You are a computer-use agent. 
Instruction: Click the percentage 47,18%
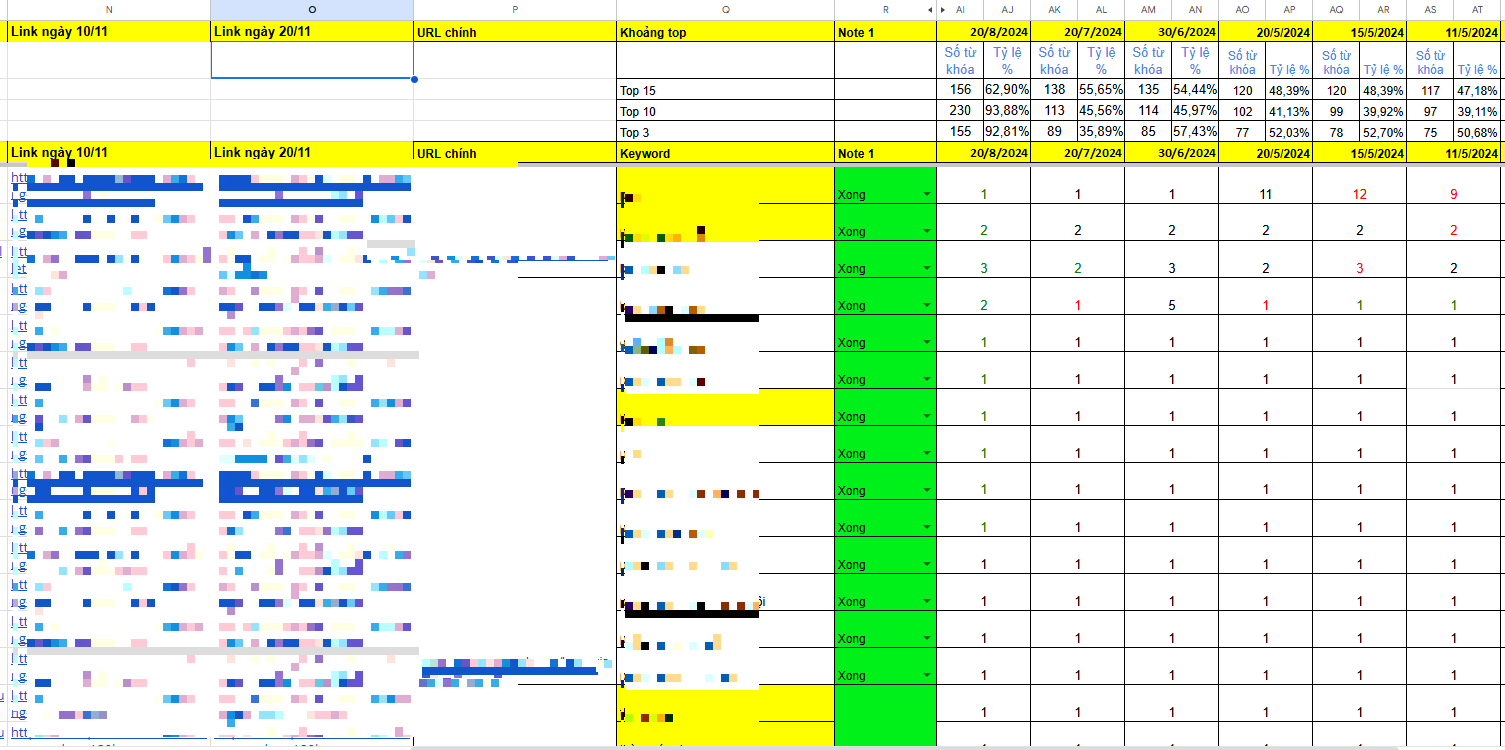[1478, 90]
